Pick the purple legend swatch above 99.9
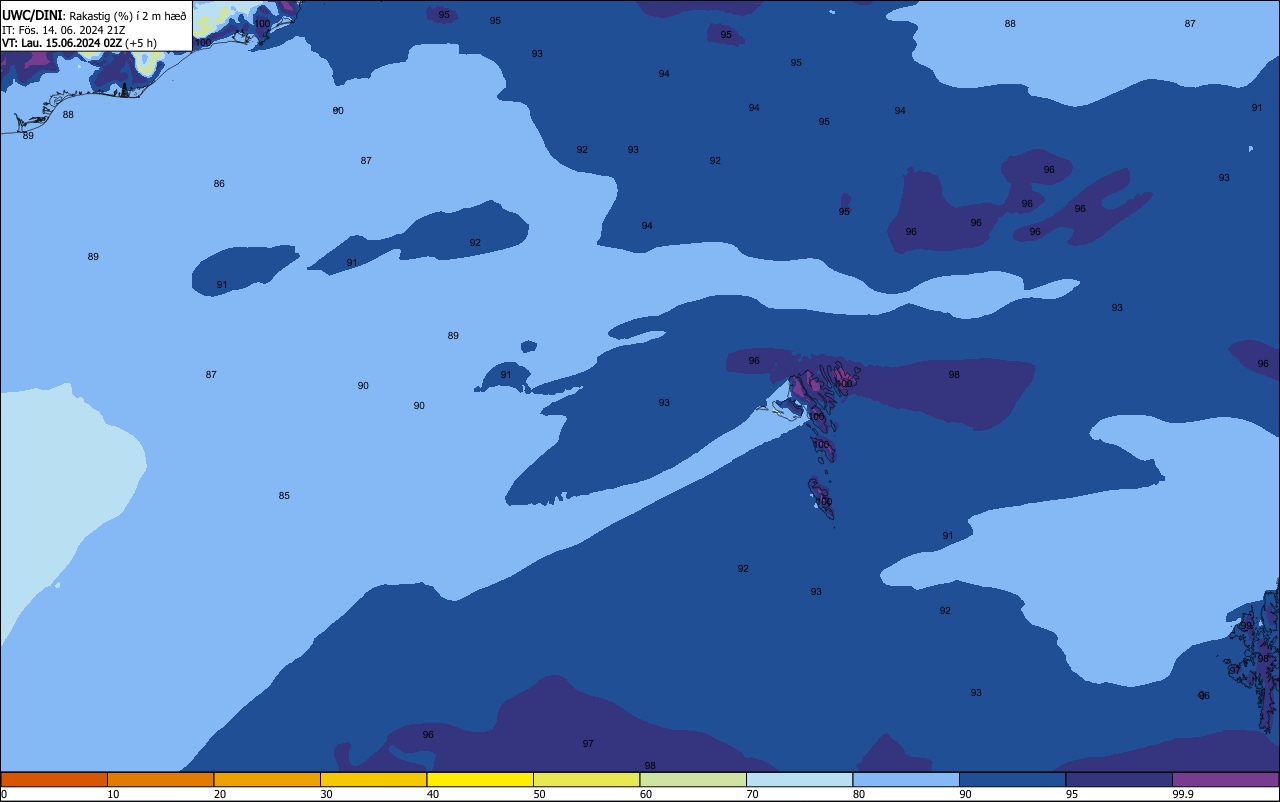Image resolution: width=1280 pixels, height=802 pixels. [x=1225, y=779]
